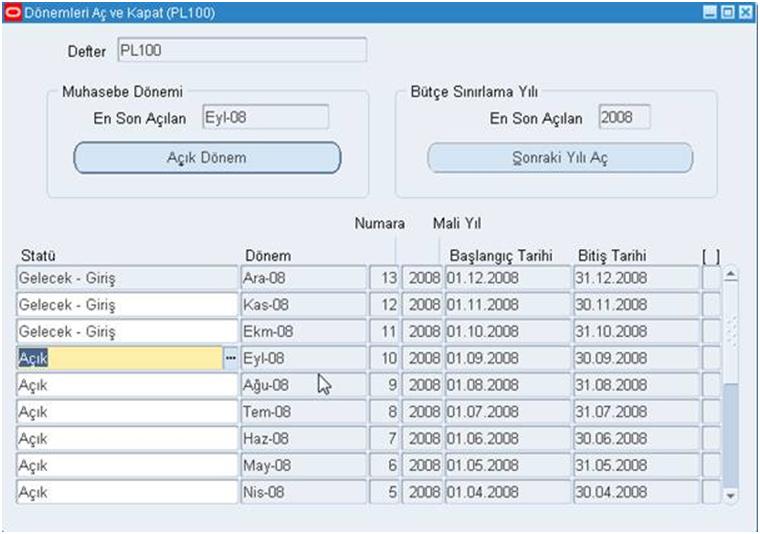Select the Açık status field for Ağu-08

pyautogui.click(x=126, y=385)
